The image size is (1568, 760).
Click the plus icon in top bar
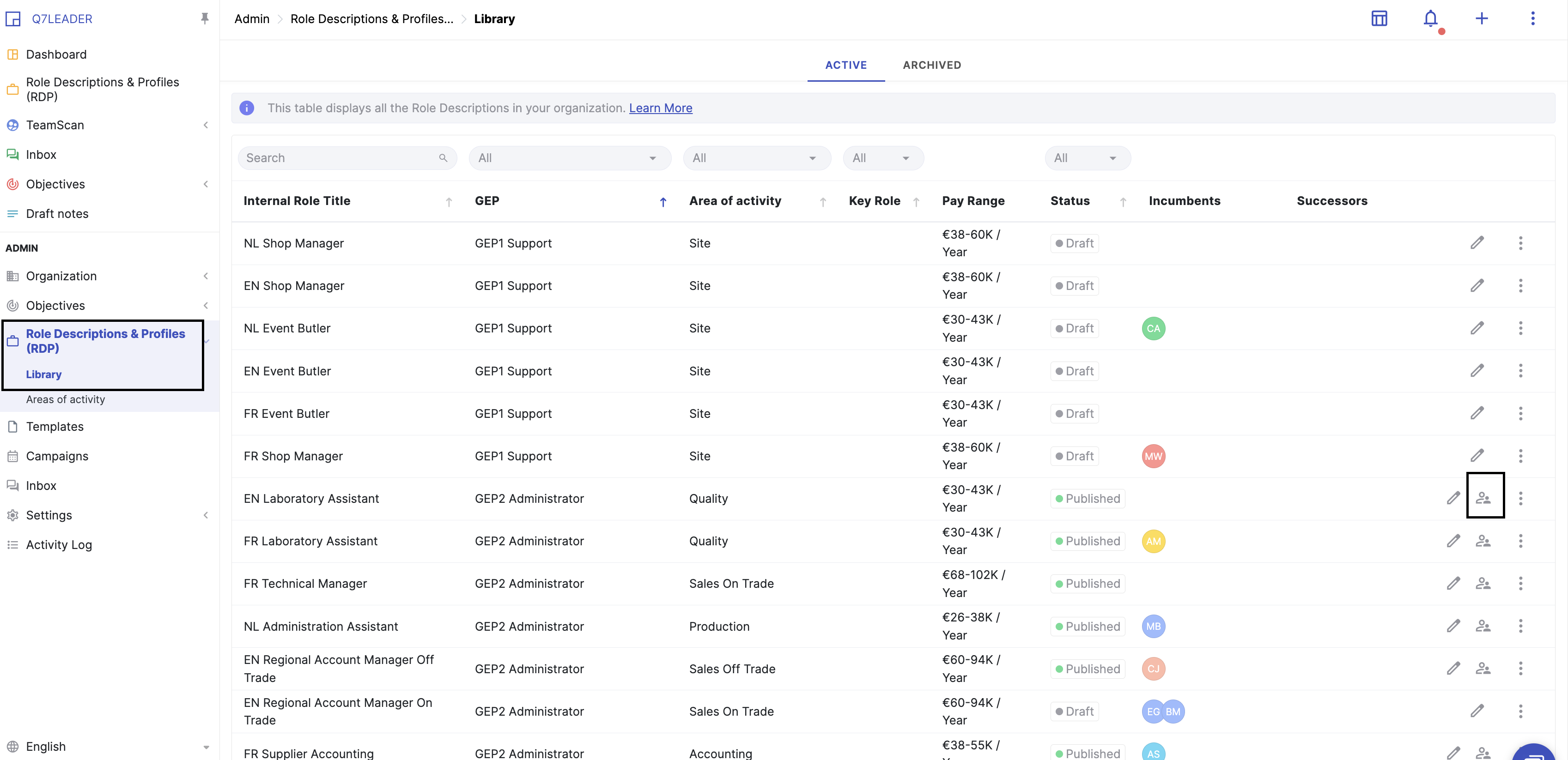(x=1481, y=19)
